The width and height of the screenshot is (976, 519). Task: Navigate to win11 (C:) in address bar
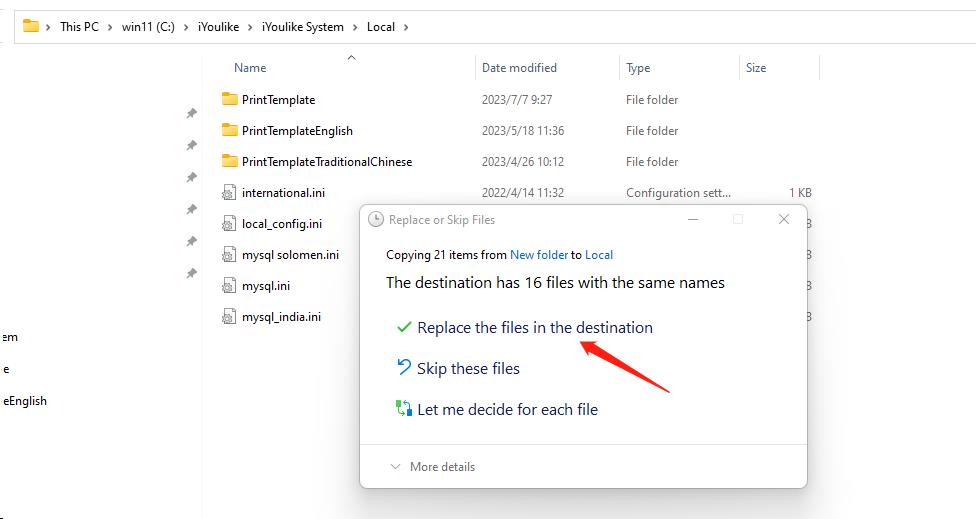tap(148, 27)
